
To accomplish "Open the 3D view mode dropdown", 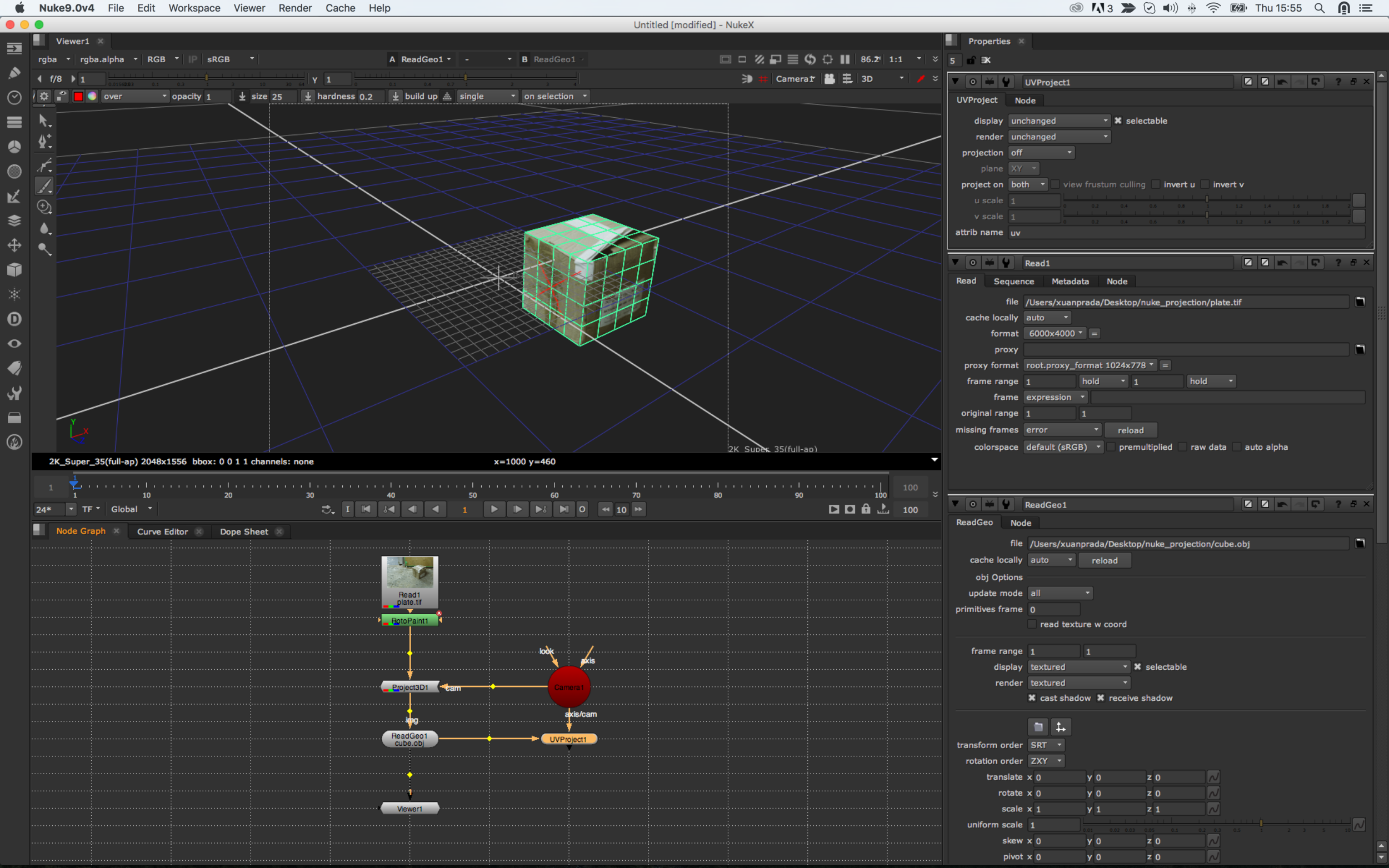I will click(882, 79).
